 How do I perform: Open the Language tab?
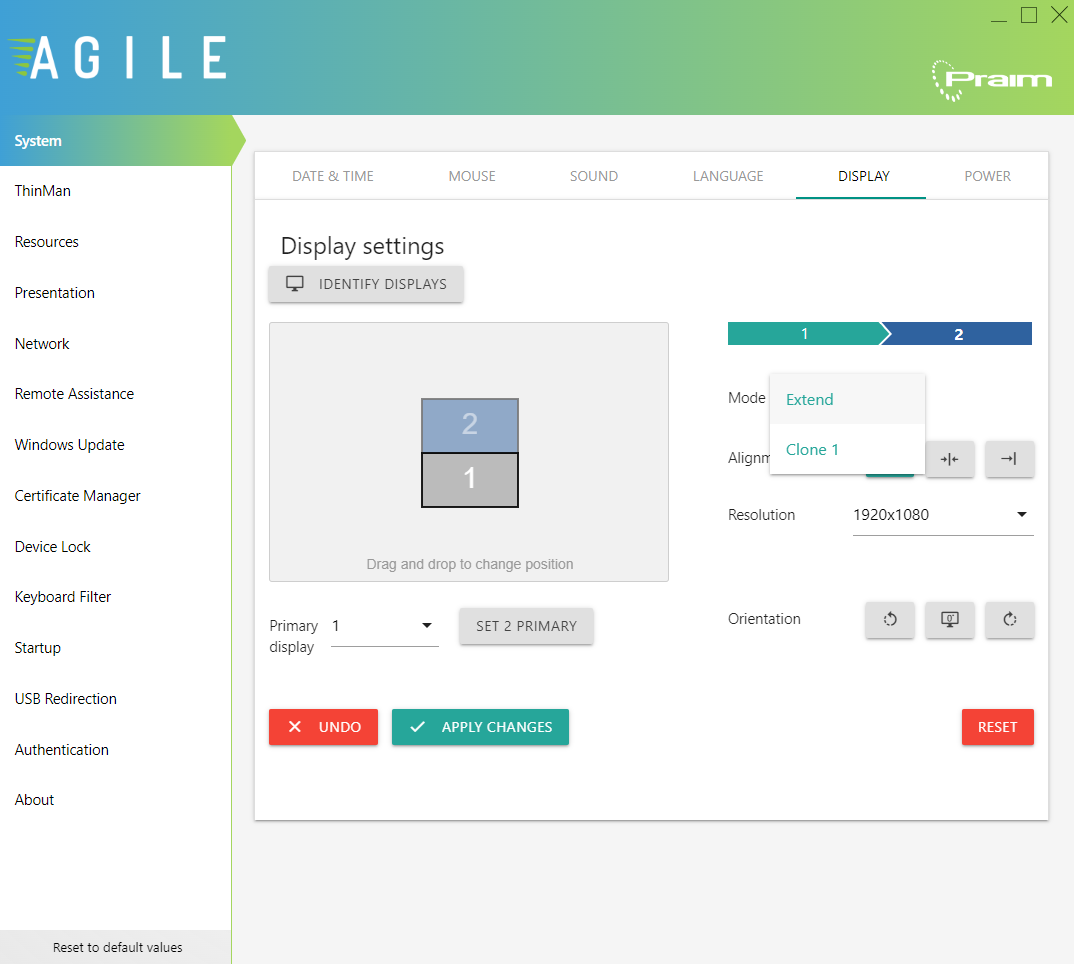tap(728, 176)
